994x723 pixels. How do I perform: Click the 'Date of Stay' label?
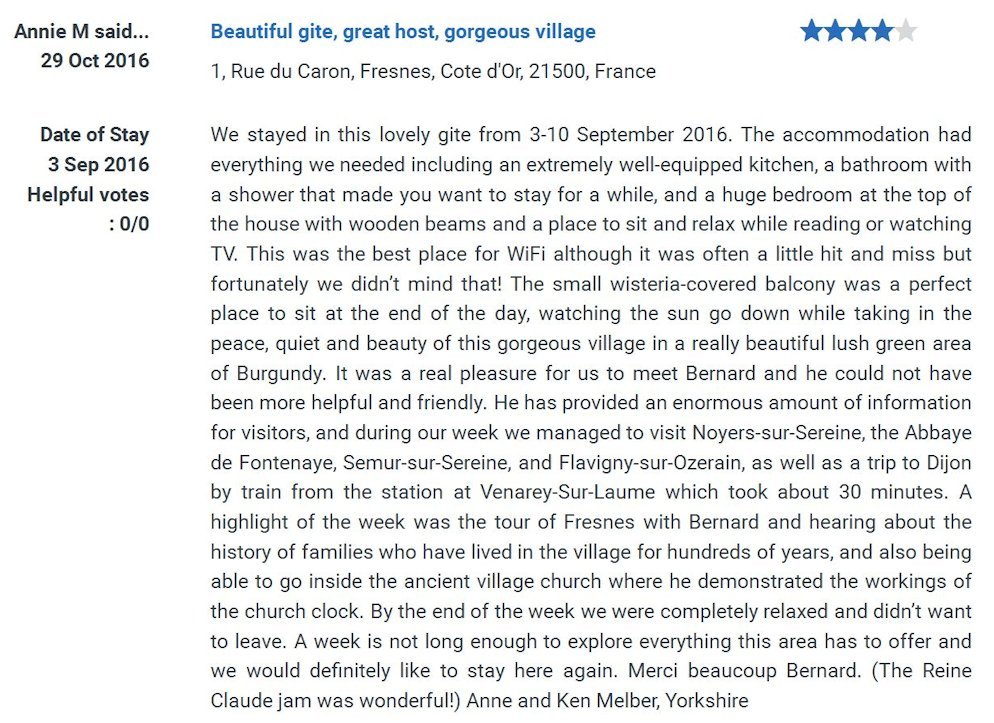(94, 135)
